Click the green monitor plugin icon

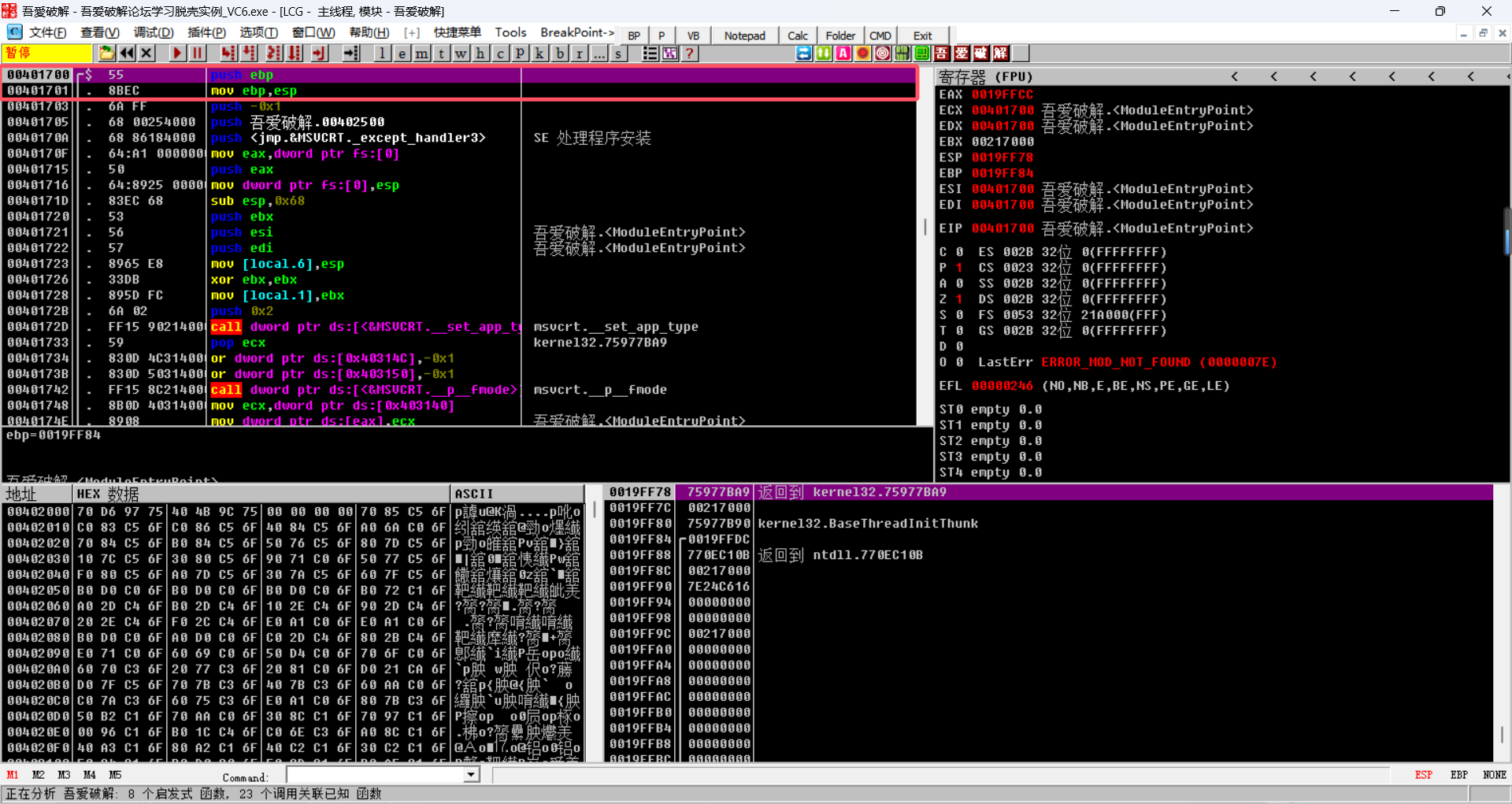click(x=921, y=54)
